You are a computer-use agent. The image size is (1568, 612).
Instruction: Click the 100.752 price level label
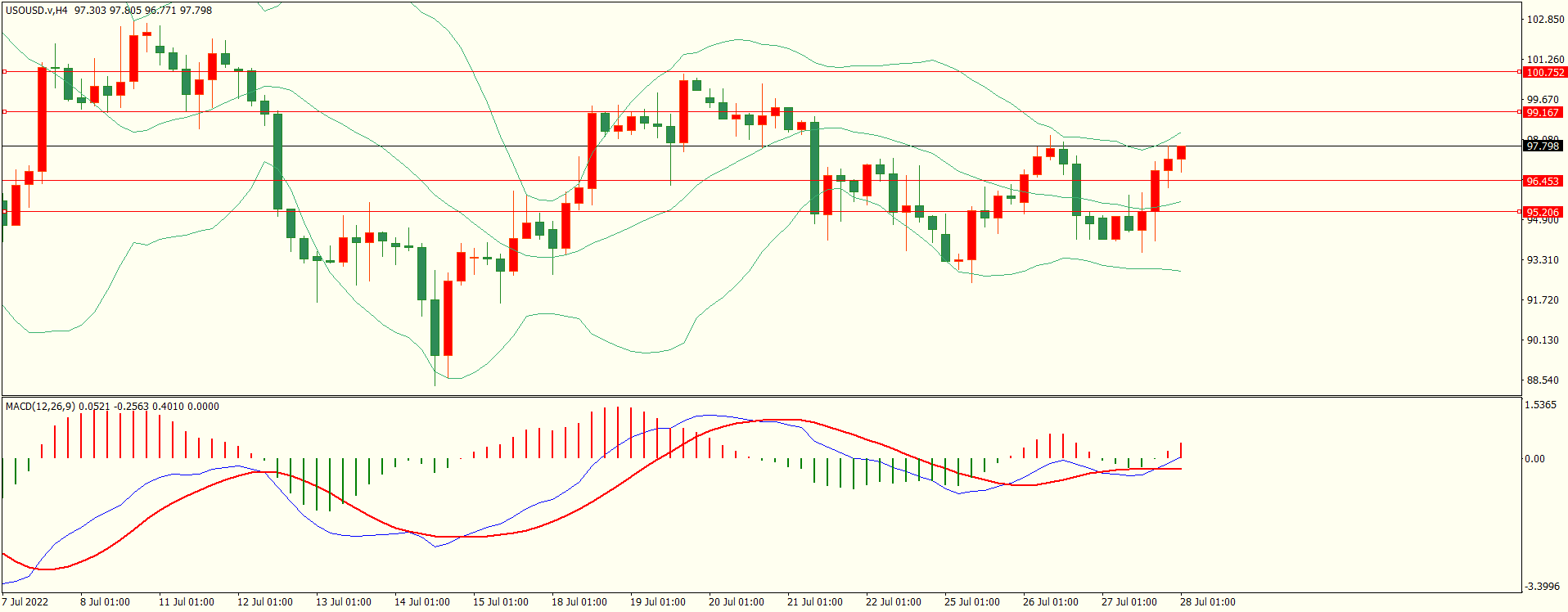[1543, 72]
